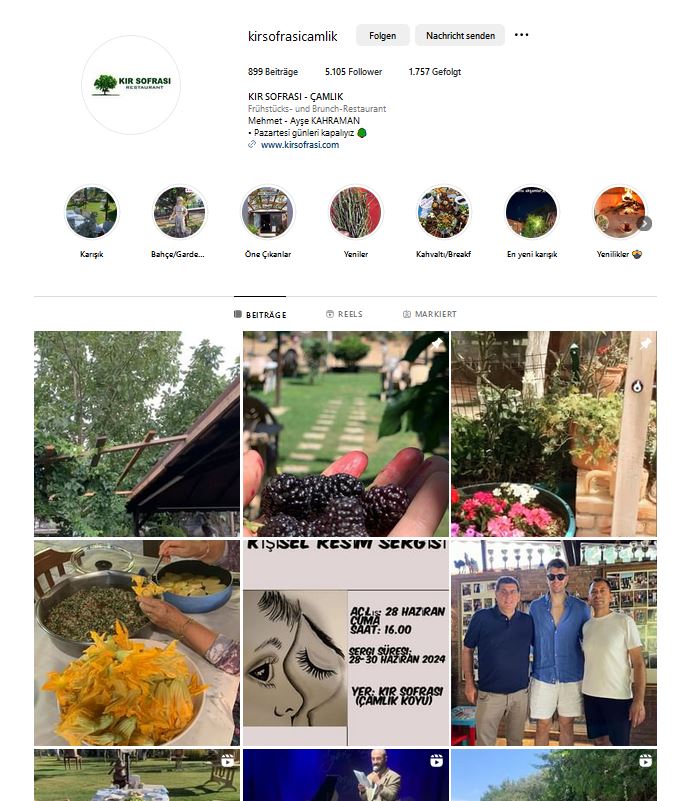View the 1.757 Gefolgt list
Screen dimensions: 686x801
click(435, 72)
